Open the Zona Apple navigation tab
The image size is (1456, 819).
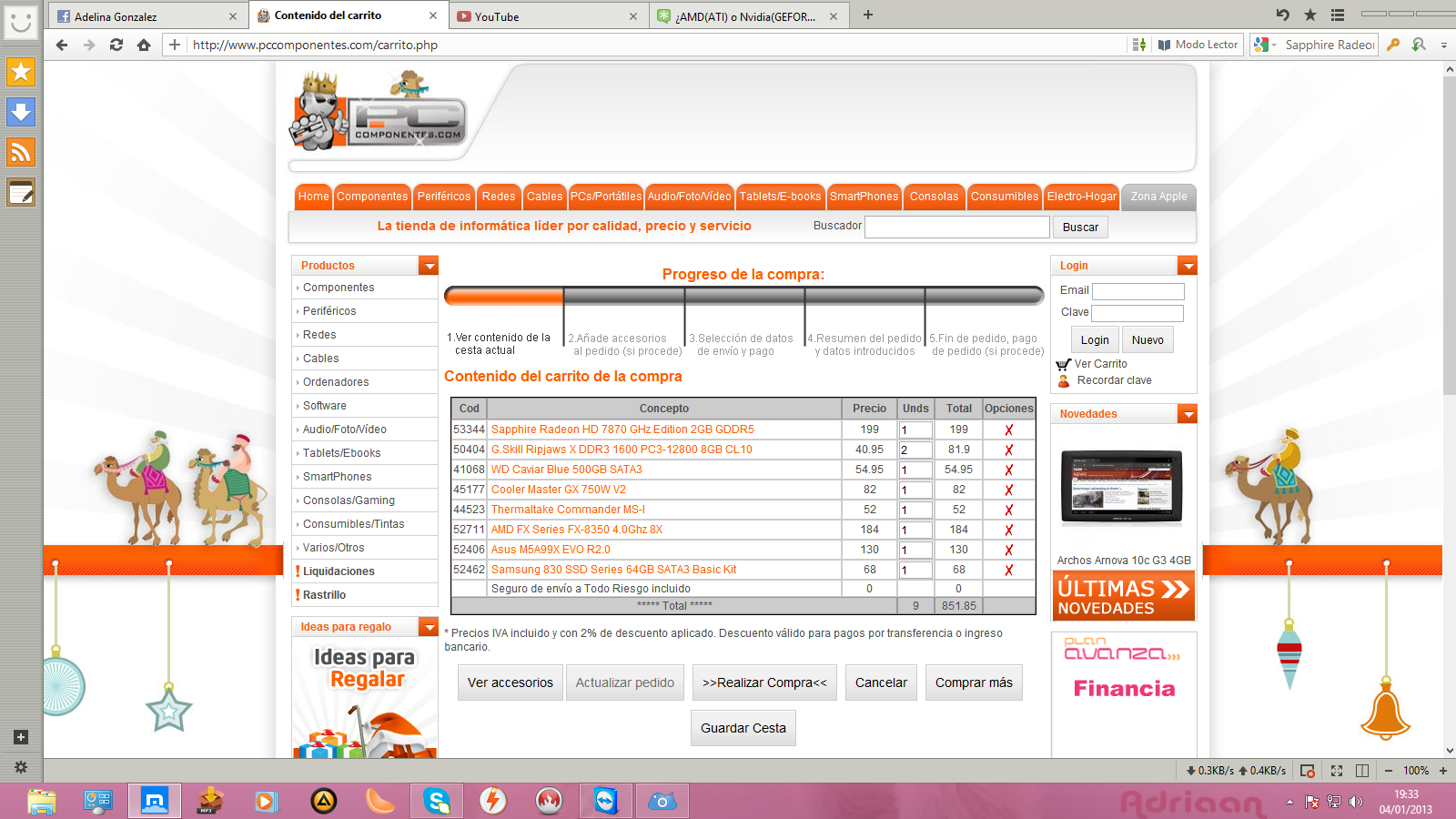tap(1158, 197)
